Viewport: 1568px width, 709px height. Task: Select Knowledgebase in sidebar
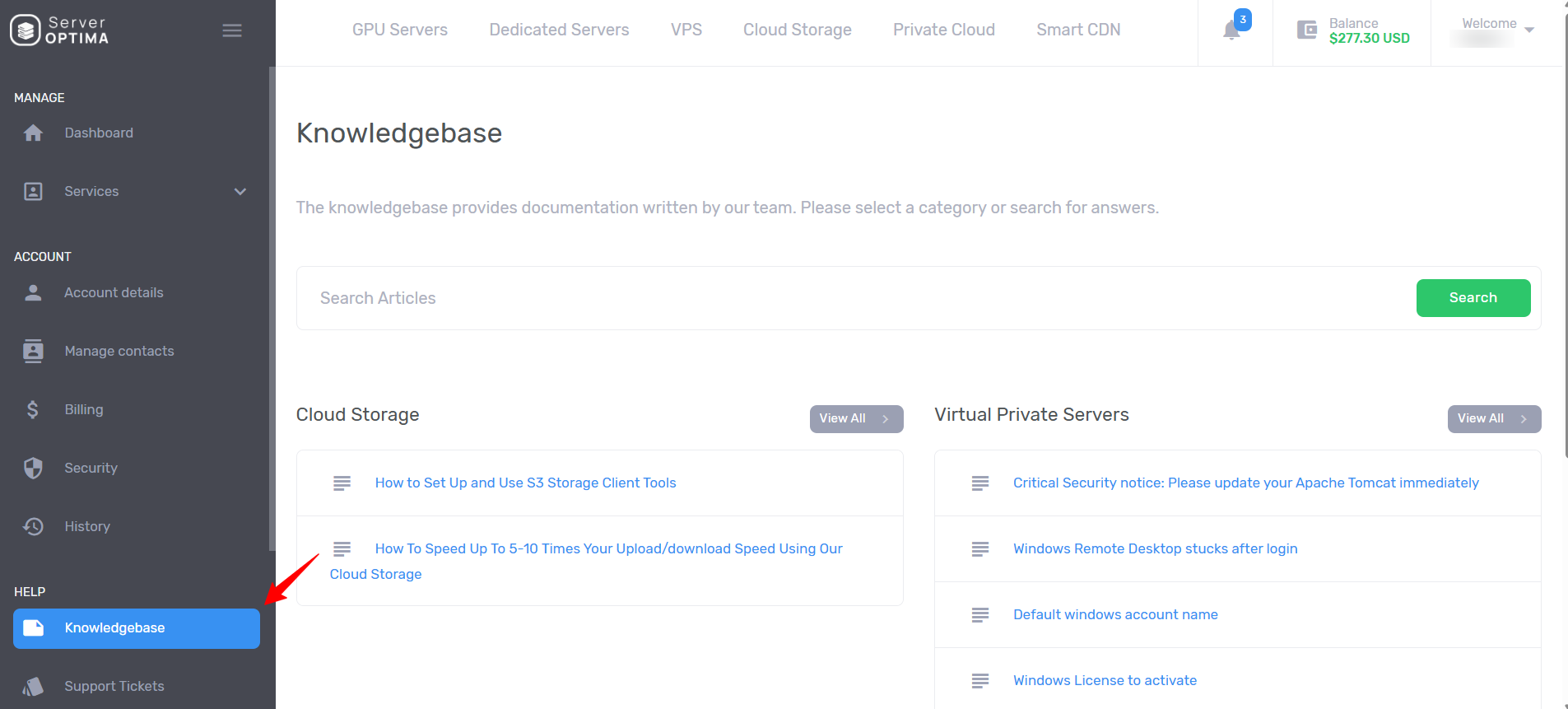tap(137, 628)
